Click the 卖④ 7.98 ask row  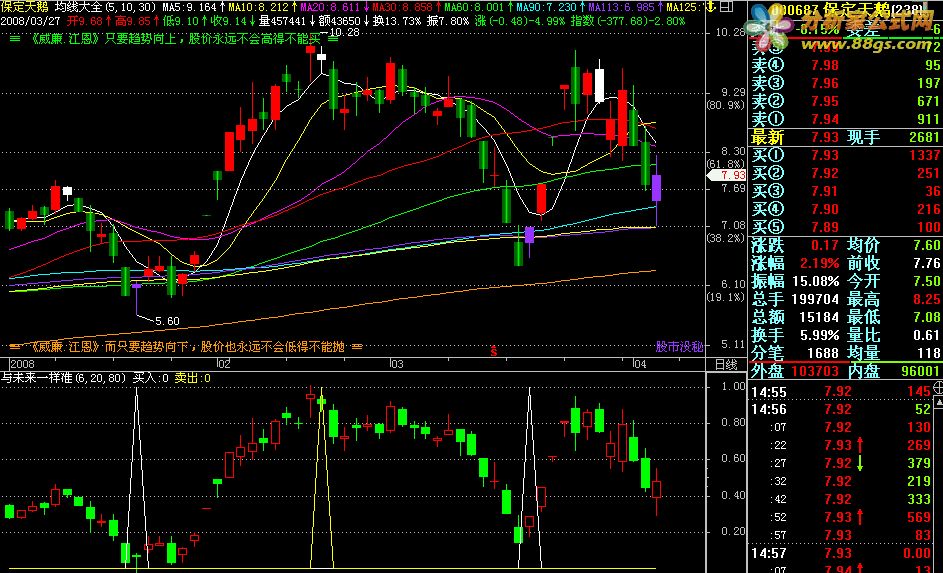tap(845, 65)
